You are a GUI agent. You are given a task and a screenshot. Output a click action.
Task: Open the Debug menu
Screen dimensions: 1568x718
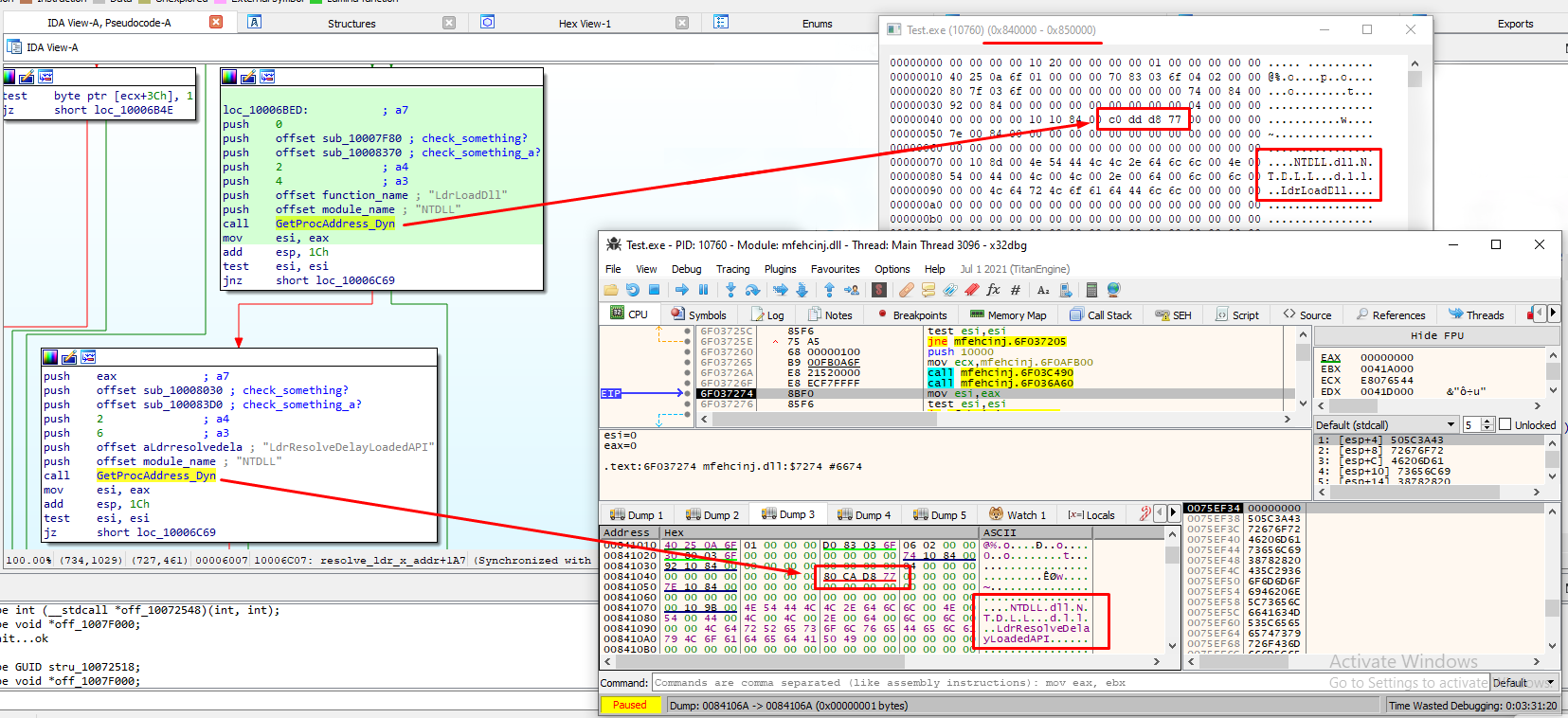[x=686, y=269]
